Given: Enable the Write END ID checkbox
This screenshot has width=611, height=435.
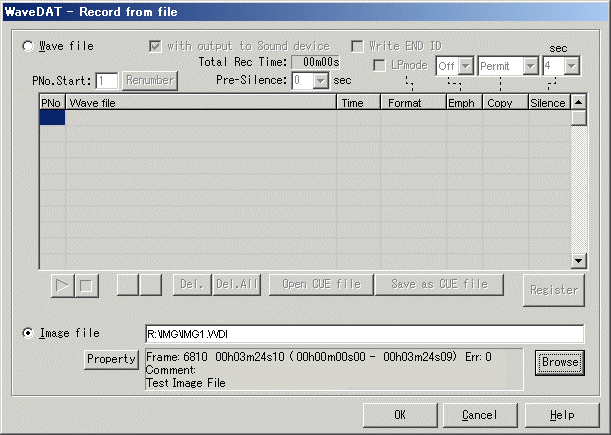Looking at the screenshot, I should coord(357,46).
